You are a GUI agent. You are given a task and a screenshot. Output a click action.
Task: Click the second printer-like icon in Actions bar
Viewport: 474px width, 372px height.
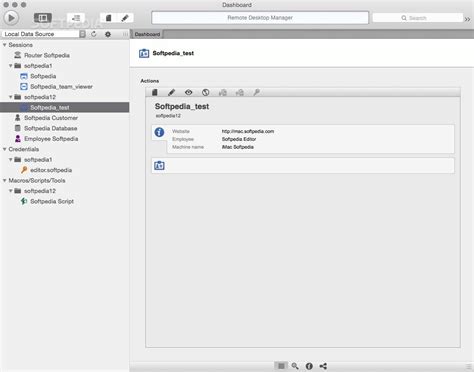[x=240, y=93]
